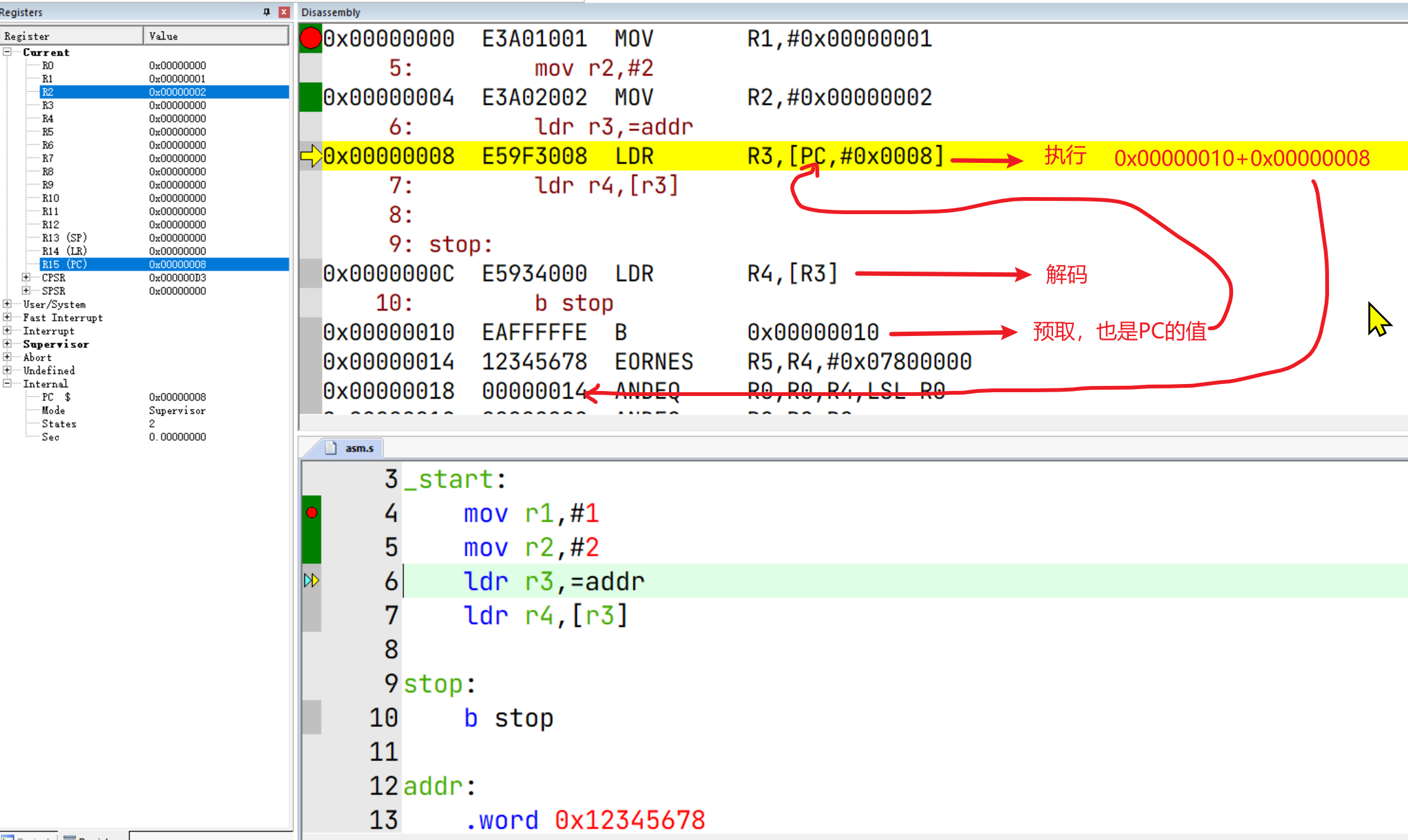Click source line 'ldr r4,[r3]'
This screenshot has height=840, width=1408.
tap(546, 615)
